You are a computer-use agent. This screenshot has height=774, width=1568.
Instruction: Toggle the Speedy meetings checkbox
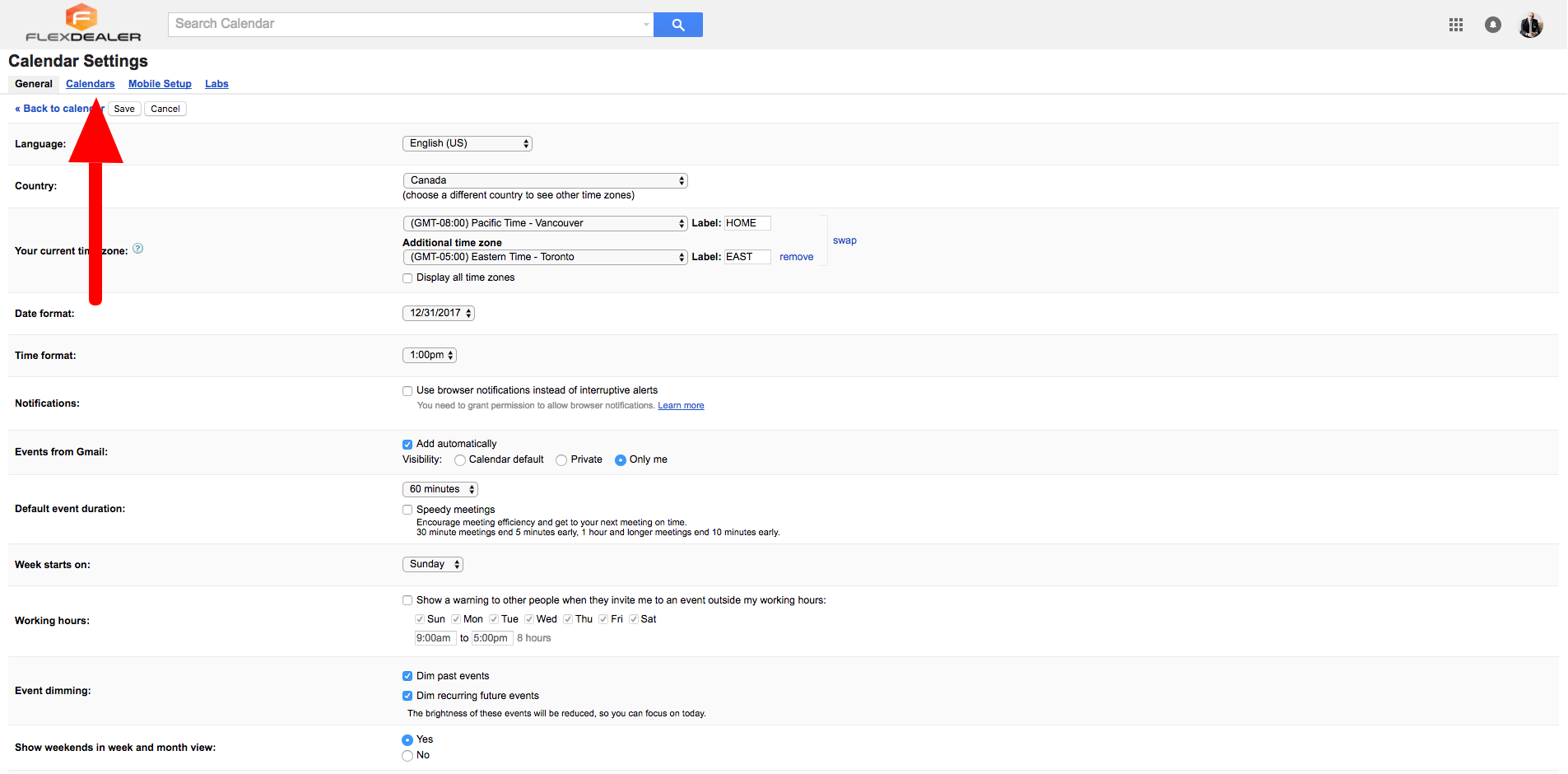pyautogui.click(x=407, y=510)
